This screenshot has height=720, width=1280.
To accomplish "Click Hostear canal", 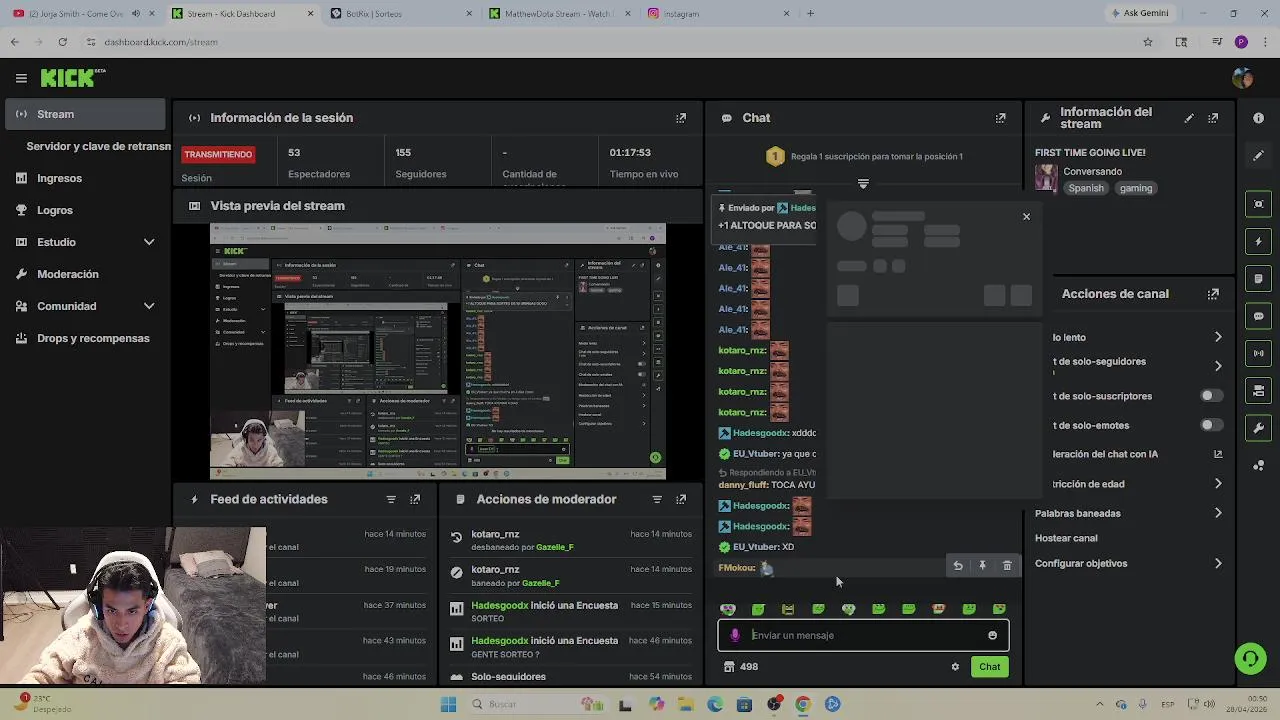I will [1066, 538].
